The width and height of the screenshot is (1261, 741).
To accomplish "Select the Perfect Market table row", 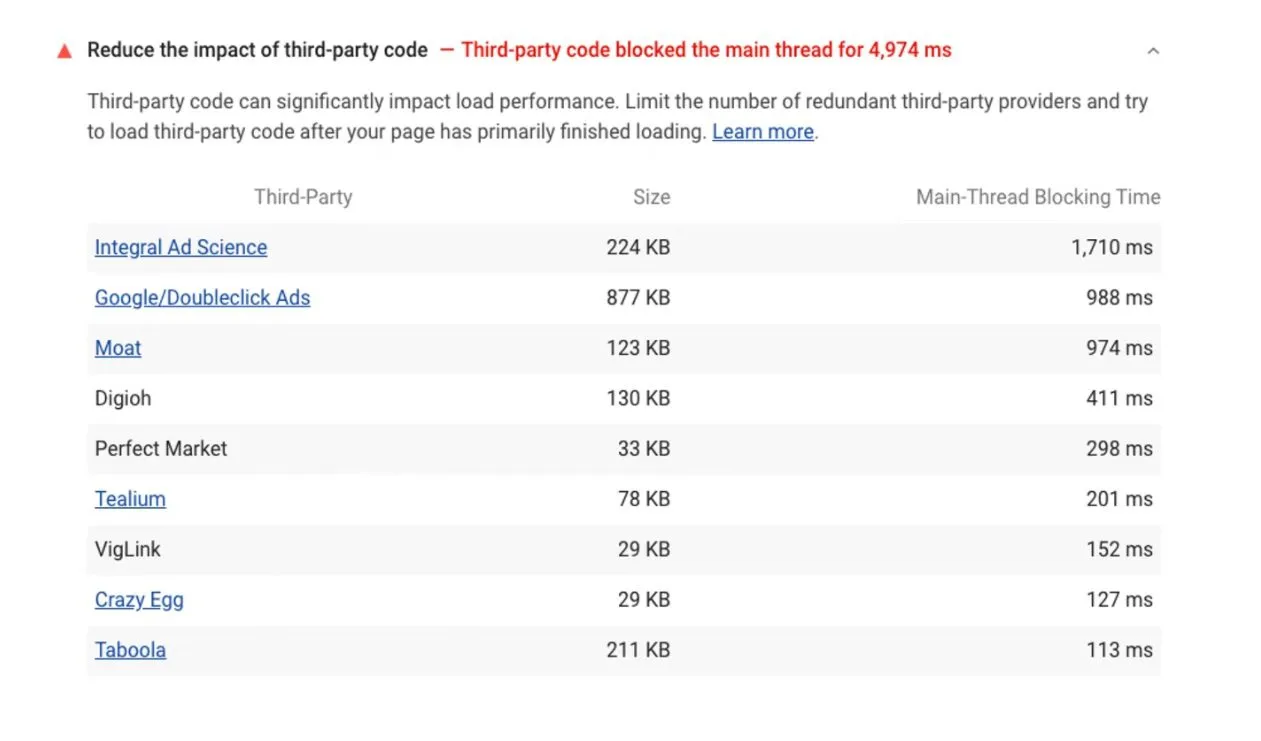I will pyautogui.click(x=624, y=449).
